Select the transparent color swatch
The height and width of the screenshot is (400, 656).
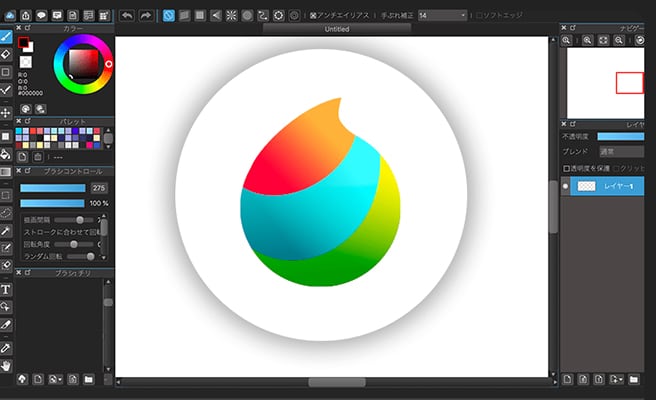[26, 62]
